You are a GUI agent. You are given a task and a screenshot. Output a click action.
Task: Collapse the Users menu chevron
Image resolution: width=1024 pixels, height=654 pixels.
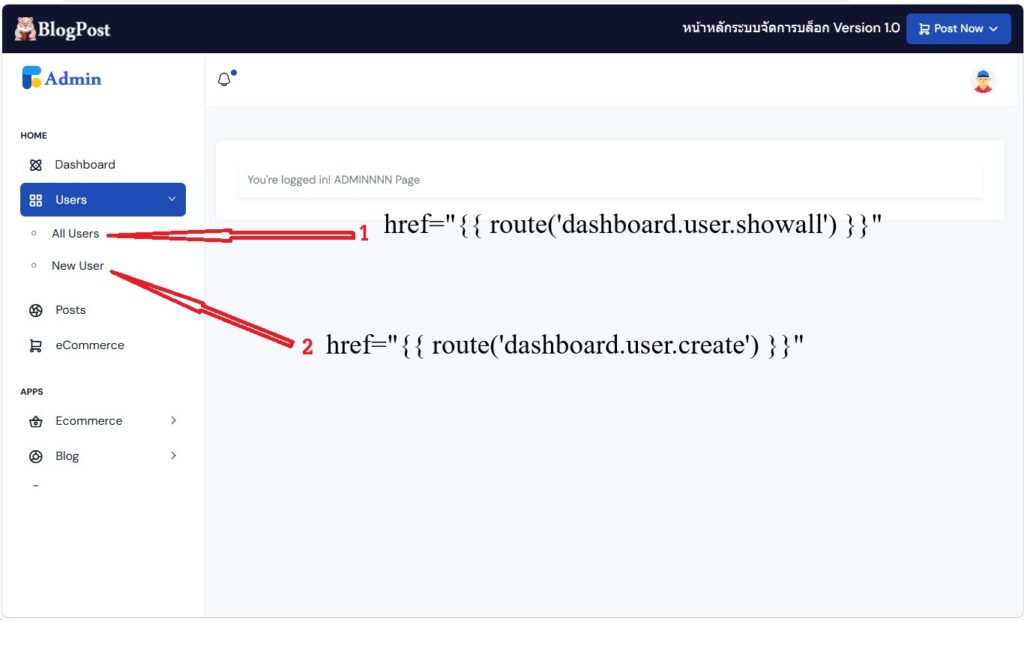tap(171, 199)
